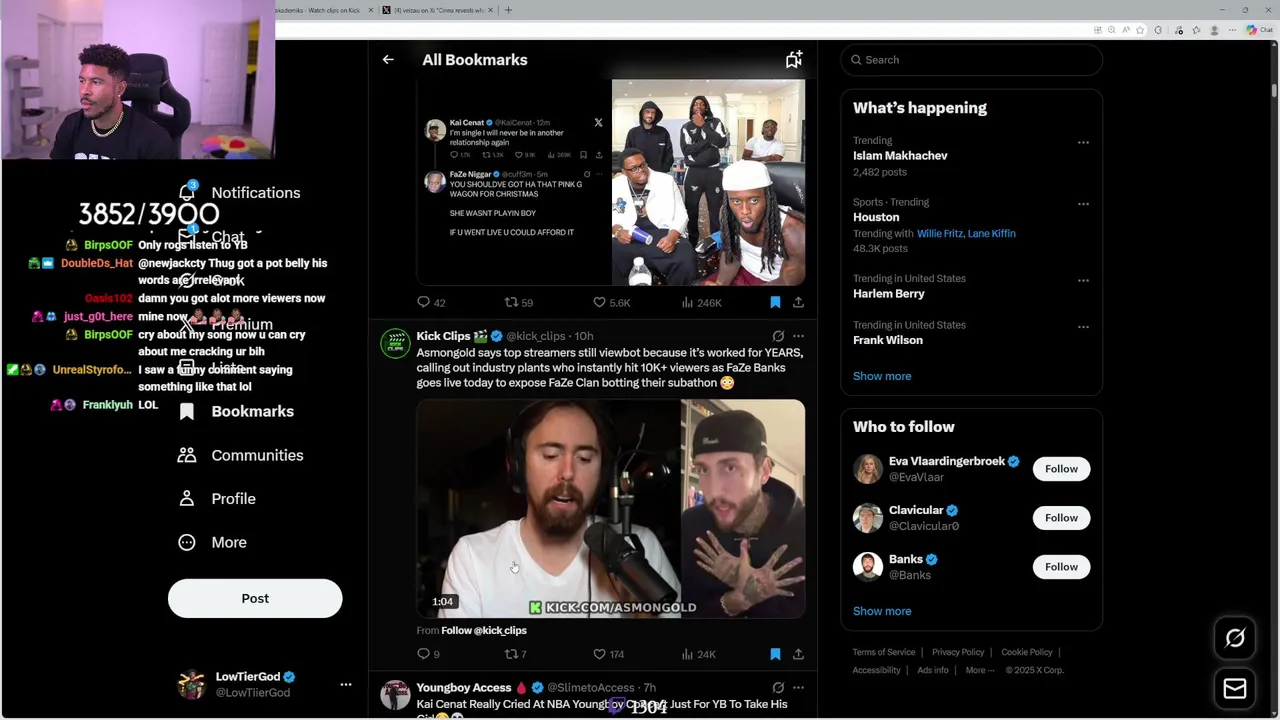This screenshot has height=720, width=1280.
Task: Open Grok icon on Kick Clips post
Action: click(x=778, y=336)
